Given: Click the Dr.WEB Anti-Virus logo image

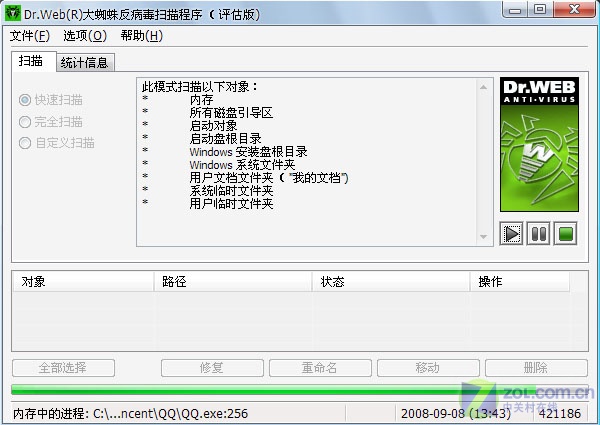Looking at the screenshot, I should pyautogui.click(x=540, y=145).
